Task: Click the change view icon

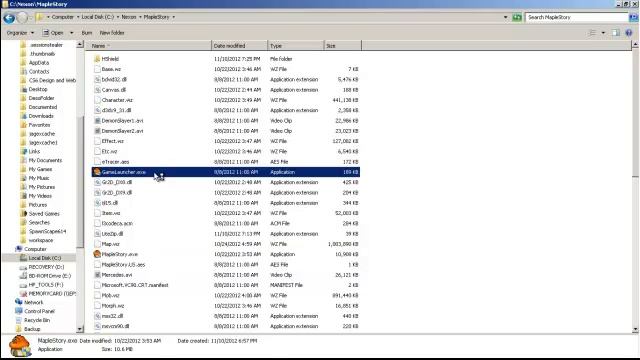Action: tap(592, 33)
